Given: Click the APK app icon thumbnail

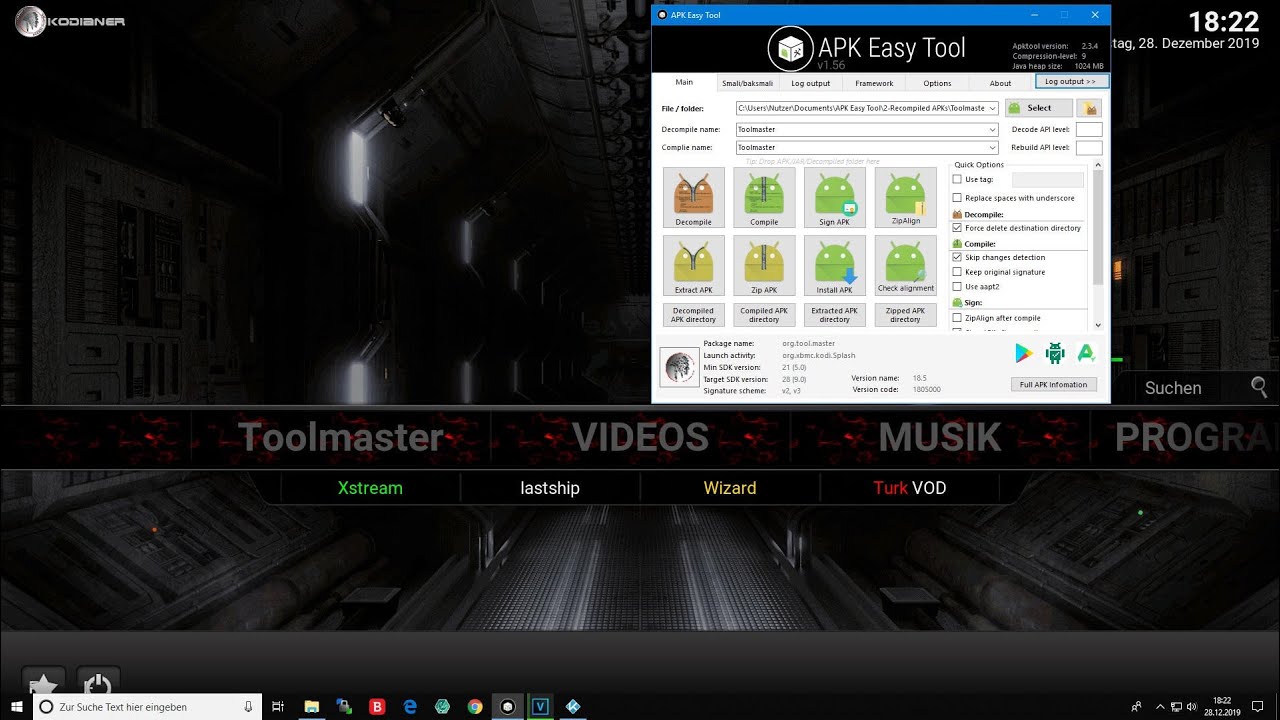Looking at the screenshot, I should (680, 367).
